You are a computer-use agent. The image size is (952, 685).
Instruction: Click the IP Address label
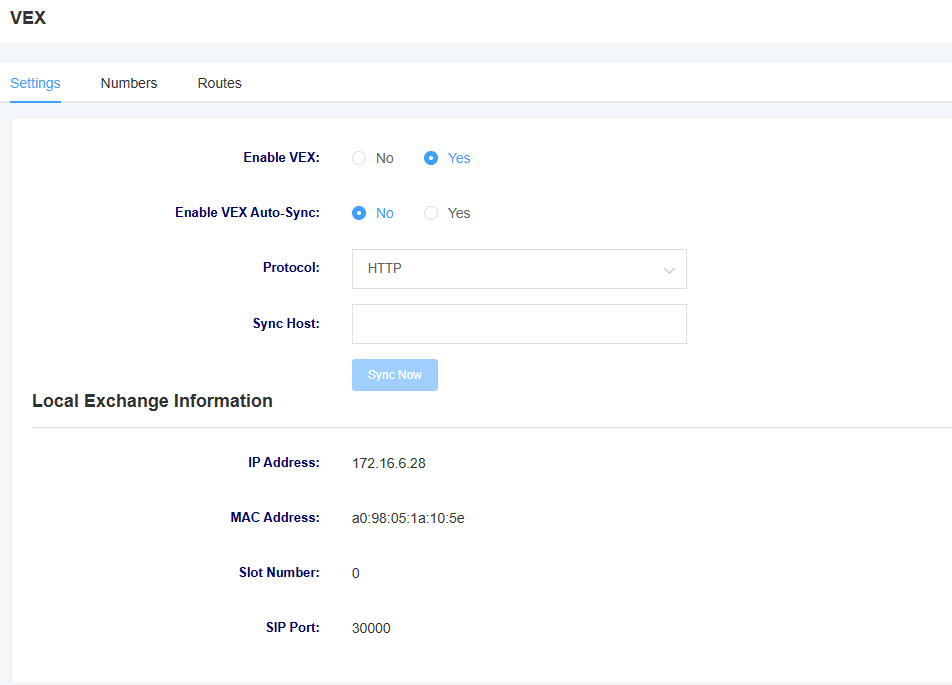pos(284,462)
